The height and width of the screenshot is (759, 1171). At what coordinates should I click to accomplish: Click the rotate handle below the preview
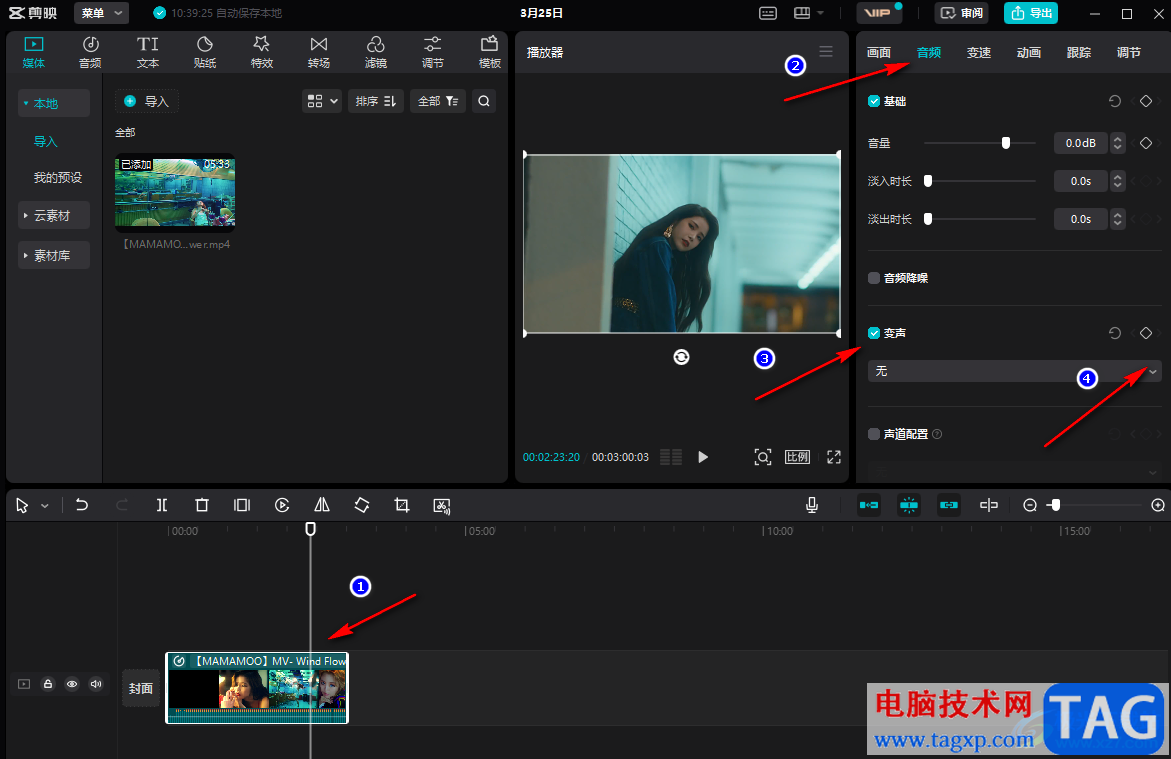[681, 357]
